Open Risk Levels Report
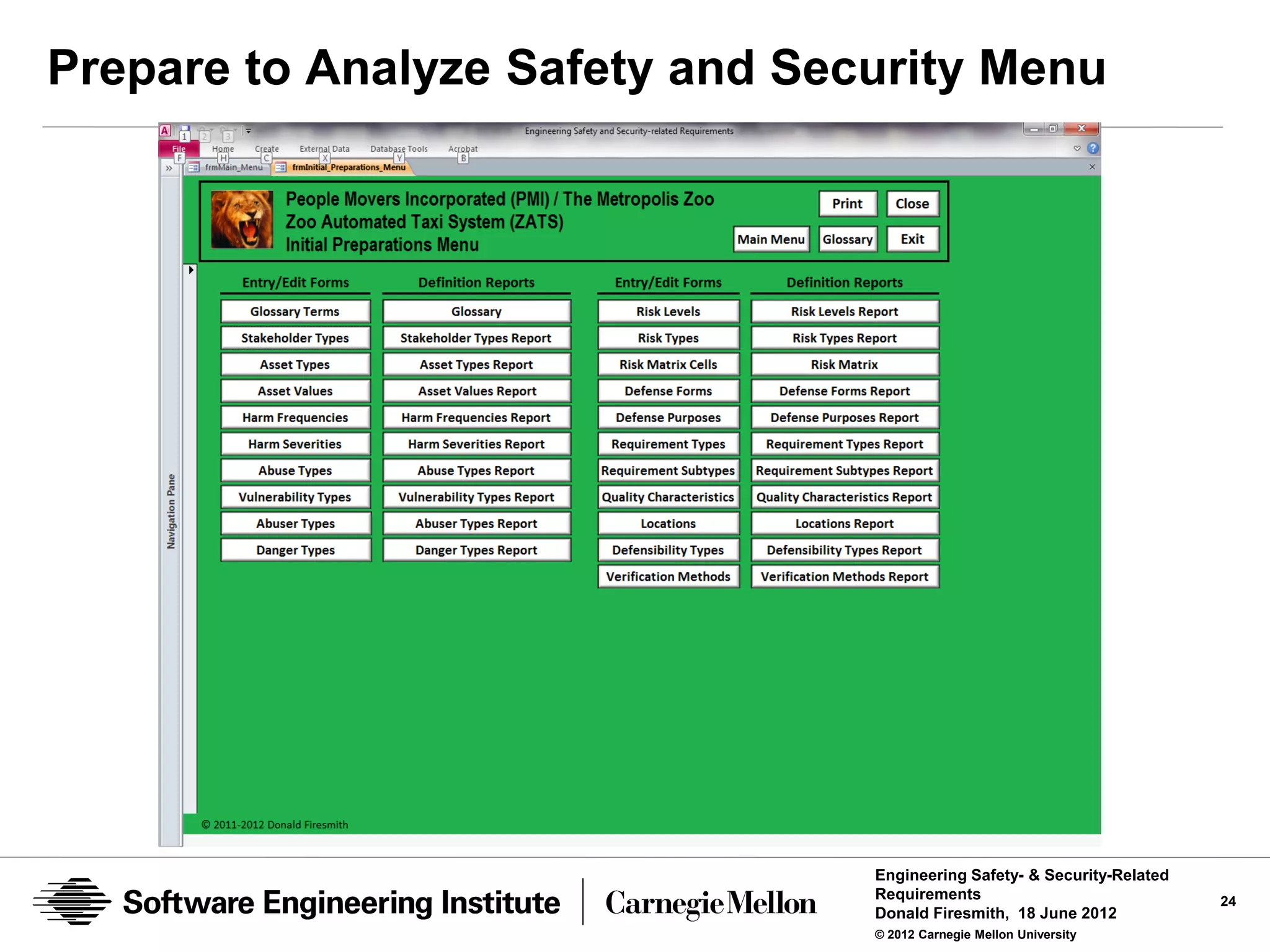 tap(845, 312)
